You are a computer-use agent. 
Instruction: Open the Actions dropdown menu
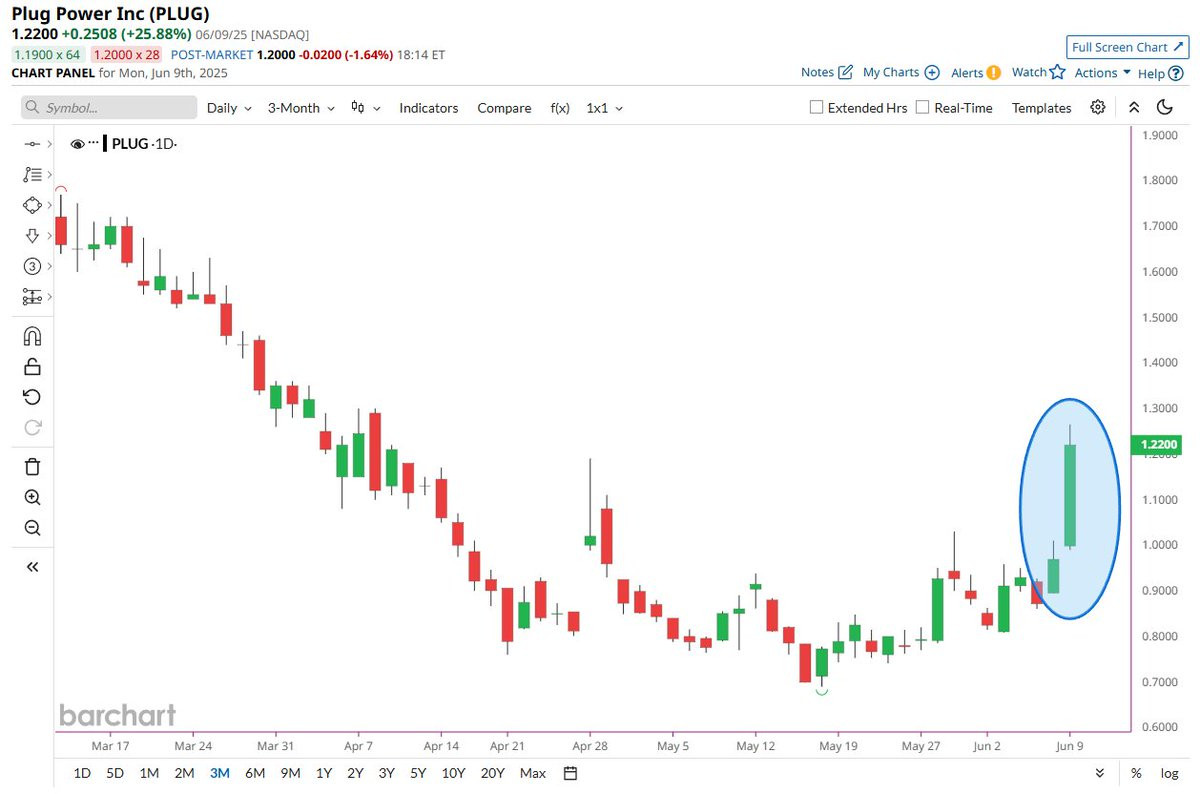tap(1102, 73)
